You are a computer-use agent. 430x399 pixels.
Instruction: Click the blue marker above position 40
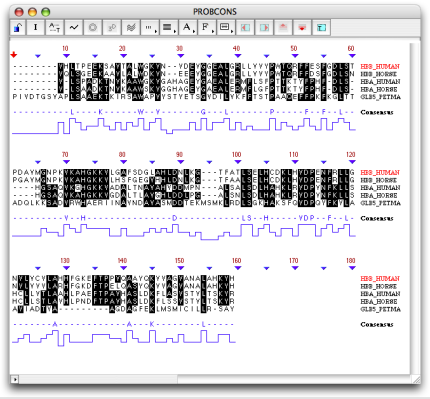coord(238,56)
